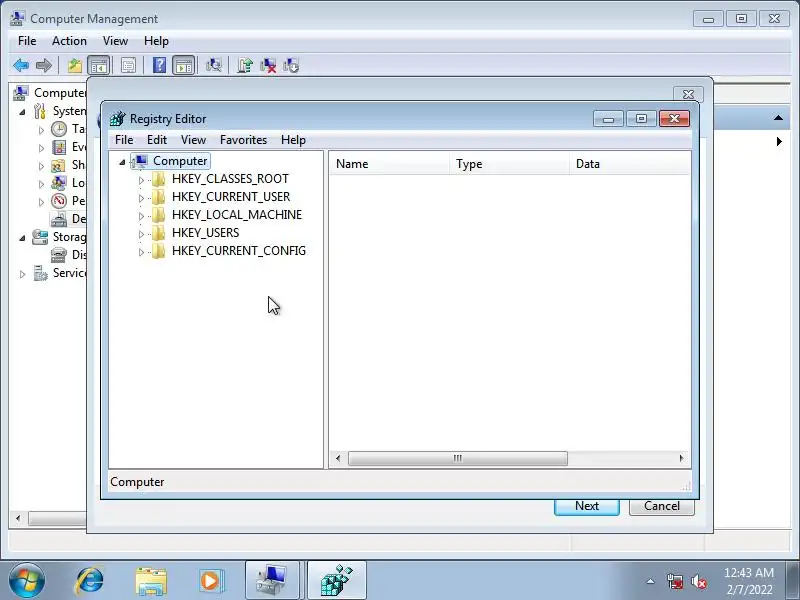This screenshot has width=800, height=600.
Task: Select the Computer root in Registry Editor
Action: (180, 161)
